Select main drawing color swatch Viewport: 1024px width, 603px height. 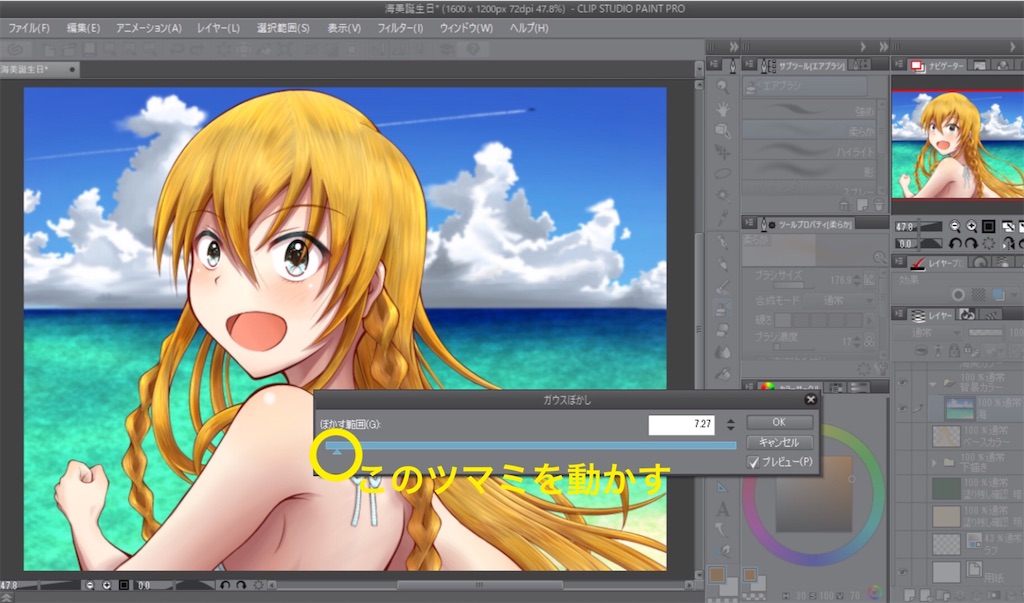[717, 574]
